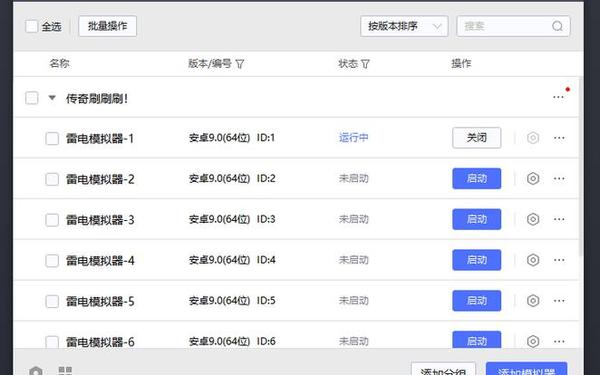The image size is (600, 375).
Task: Open more options for 雷电模拟器-2
Action: 559,178
